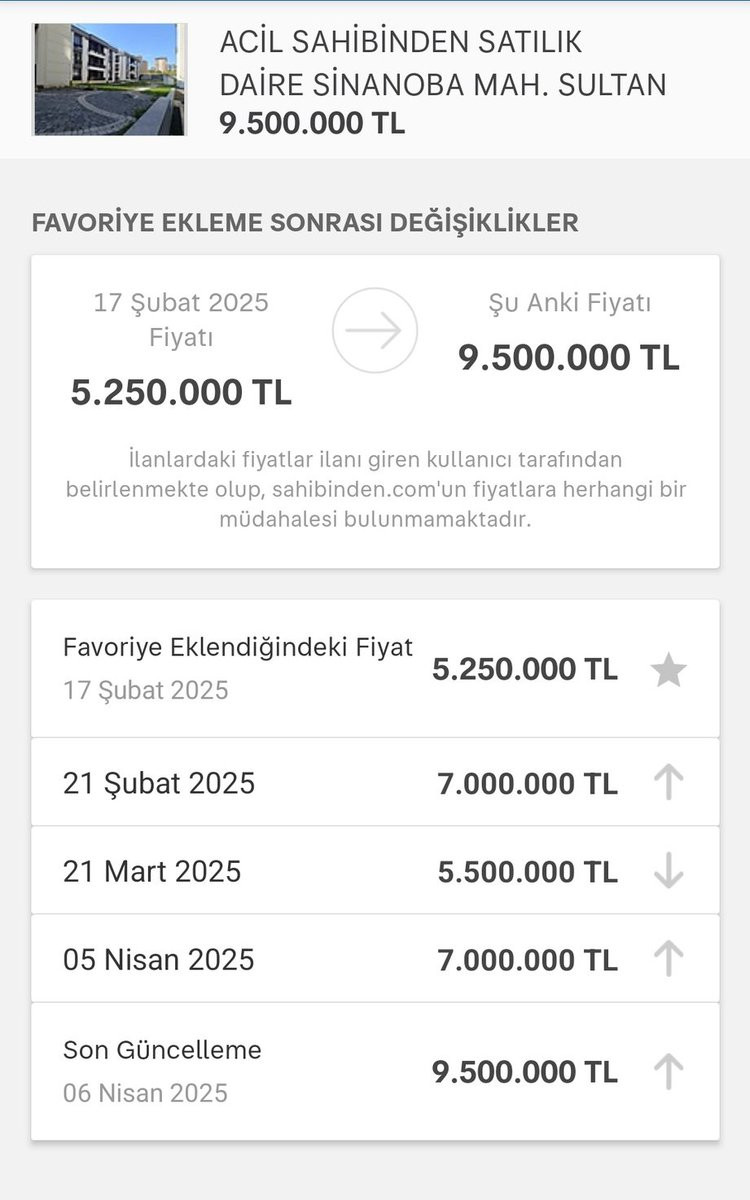Click down arrow for 21 Mart 2025
Screen dimensions: 750x1200
[668, 871]
